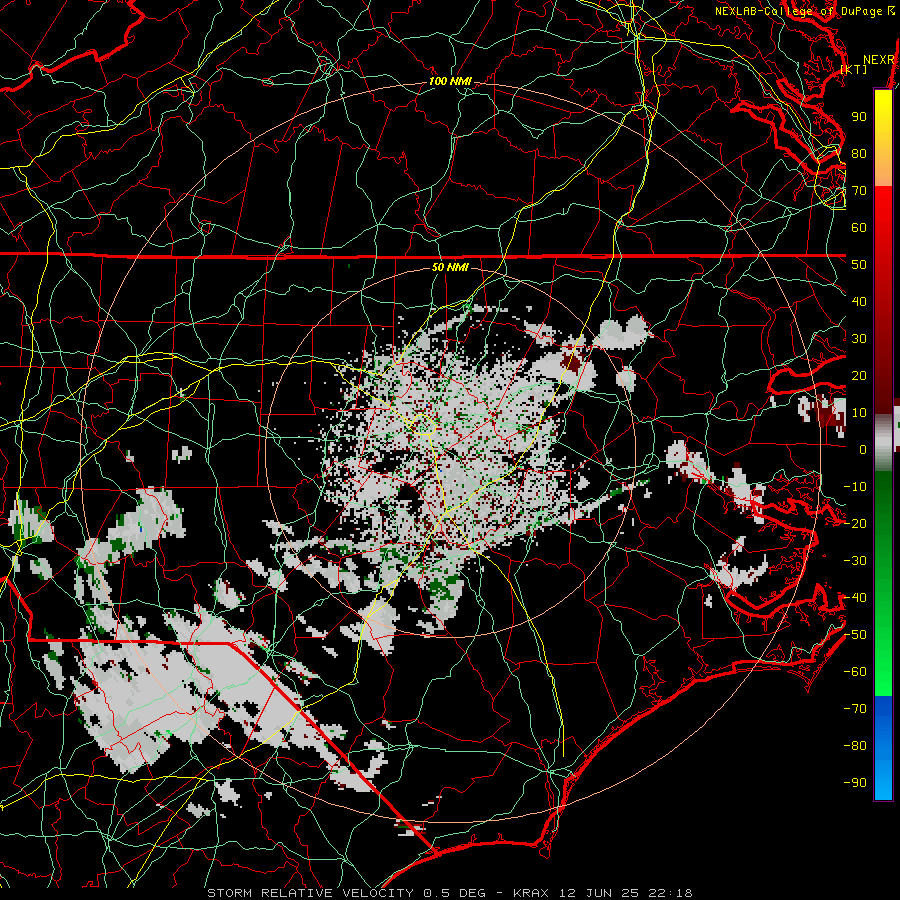Click the 70 value on the velocity scale
The width and height of the screenshot is (900, 900).
(x=859, y=191)
